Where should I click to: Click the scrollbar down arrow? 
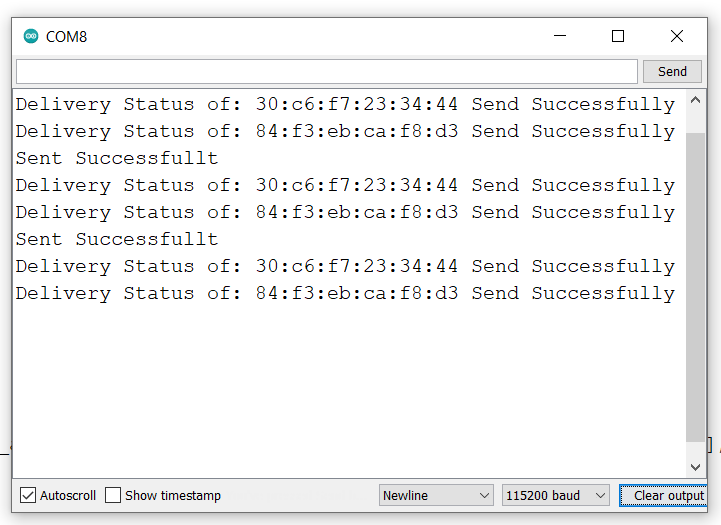coord(696,467)
